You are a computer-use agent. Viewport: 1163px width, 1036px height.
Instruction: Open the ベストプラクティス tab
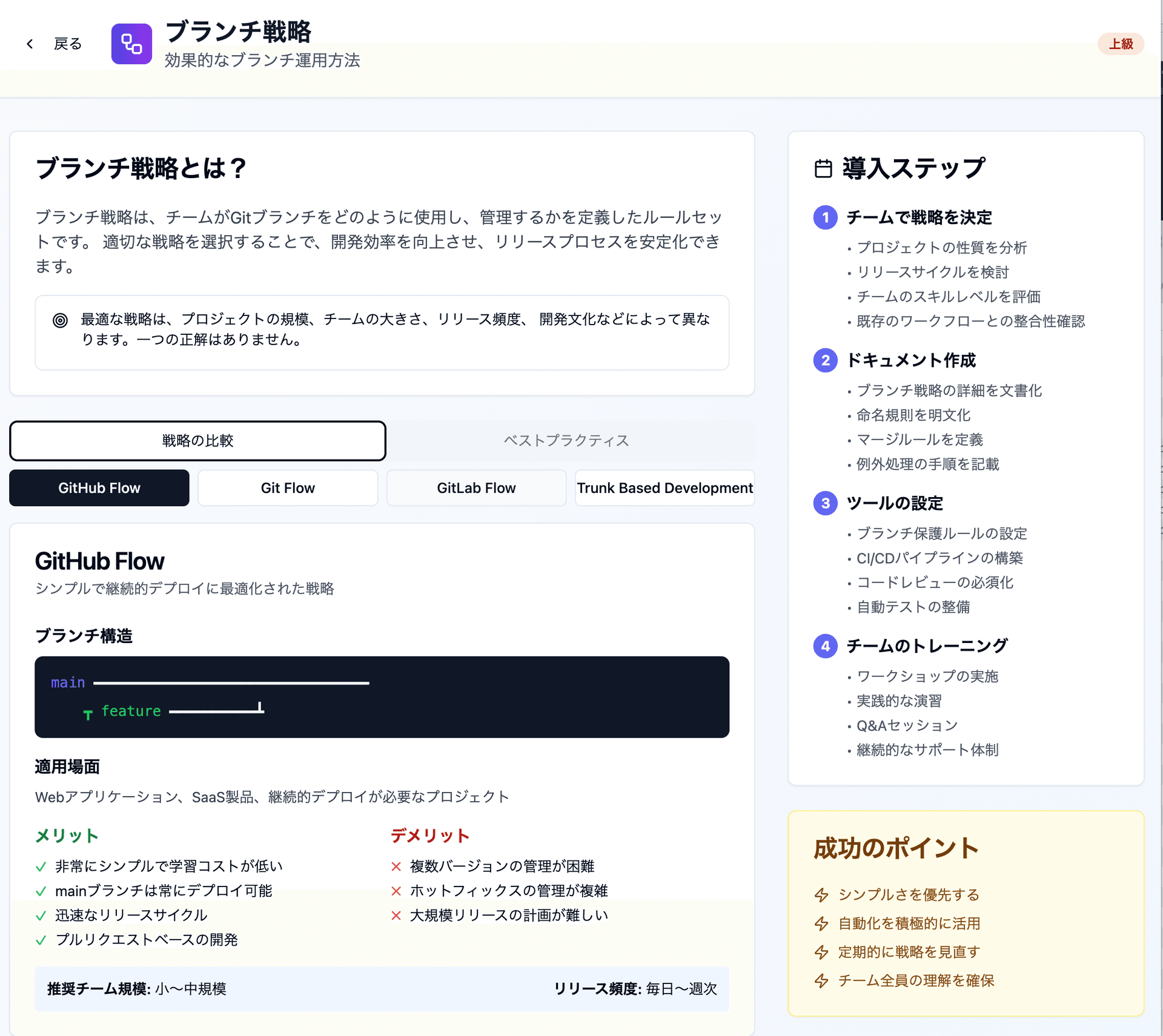pyautogui.click(x=566, y=441)
